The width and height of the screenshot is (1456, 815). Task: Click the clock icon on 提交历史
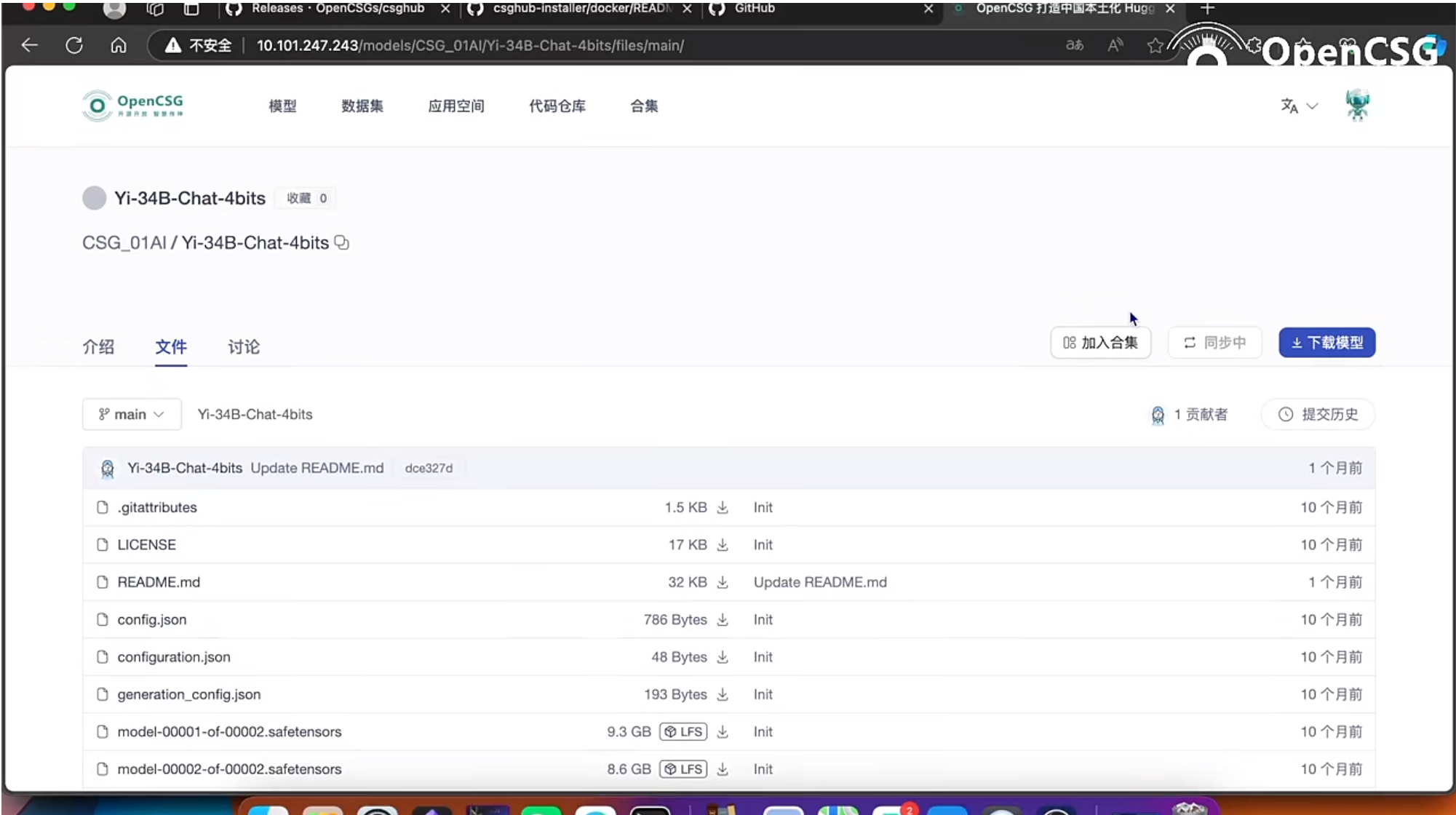(x=1286, y=414)
